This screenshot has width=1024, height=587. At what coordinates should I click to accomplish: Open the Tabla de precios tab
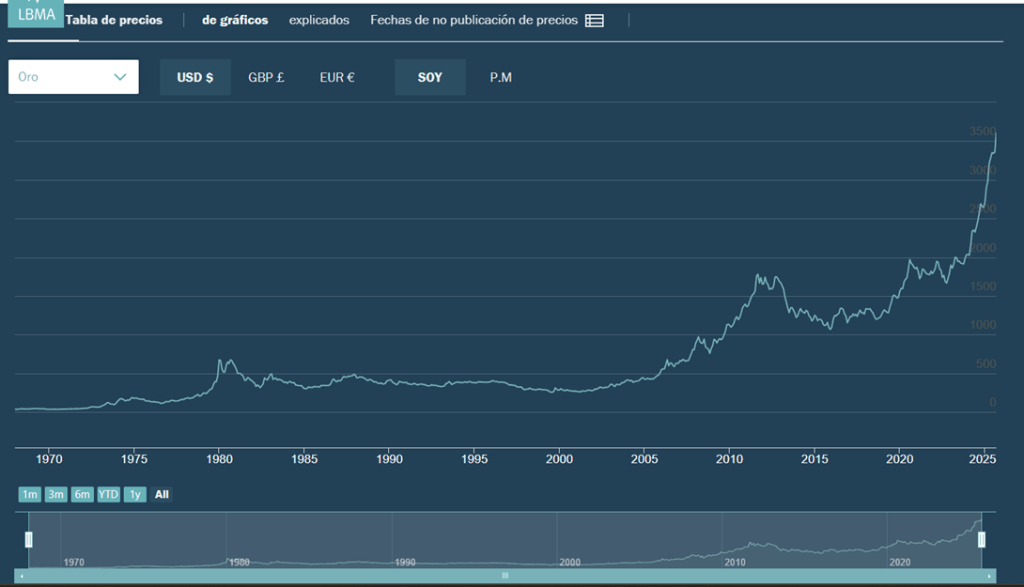tap(113, 21)
